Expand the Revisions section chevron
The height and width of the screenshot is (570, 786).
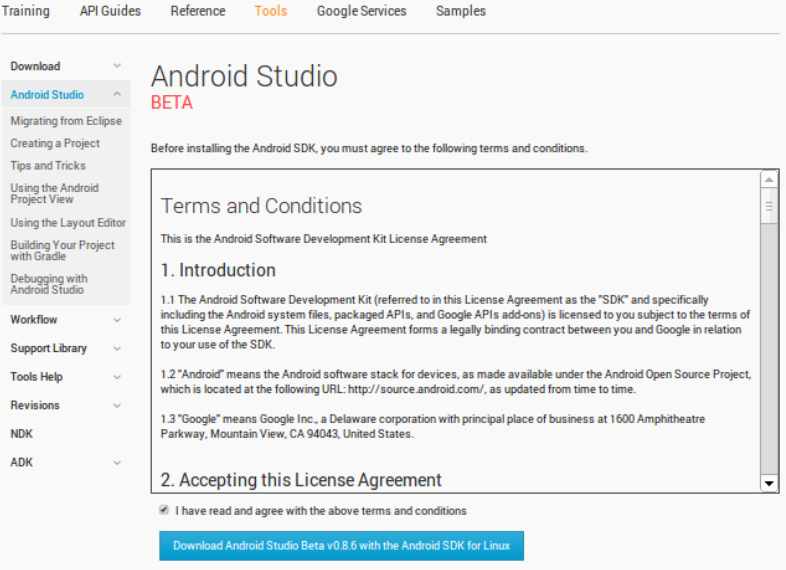[117, 406]
